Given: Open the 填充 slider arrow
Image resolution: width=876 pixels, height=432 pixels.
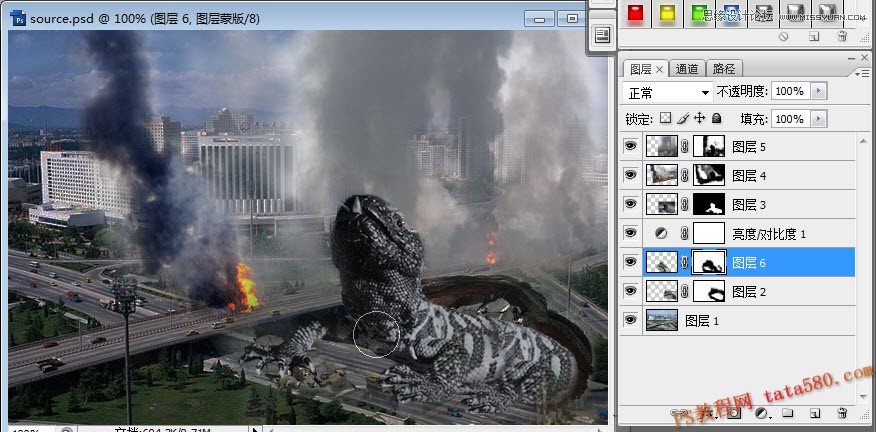Looking at the screenshot, I should coord(819,118).
